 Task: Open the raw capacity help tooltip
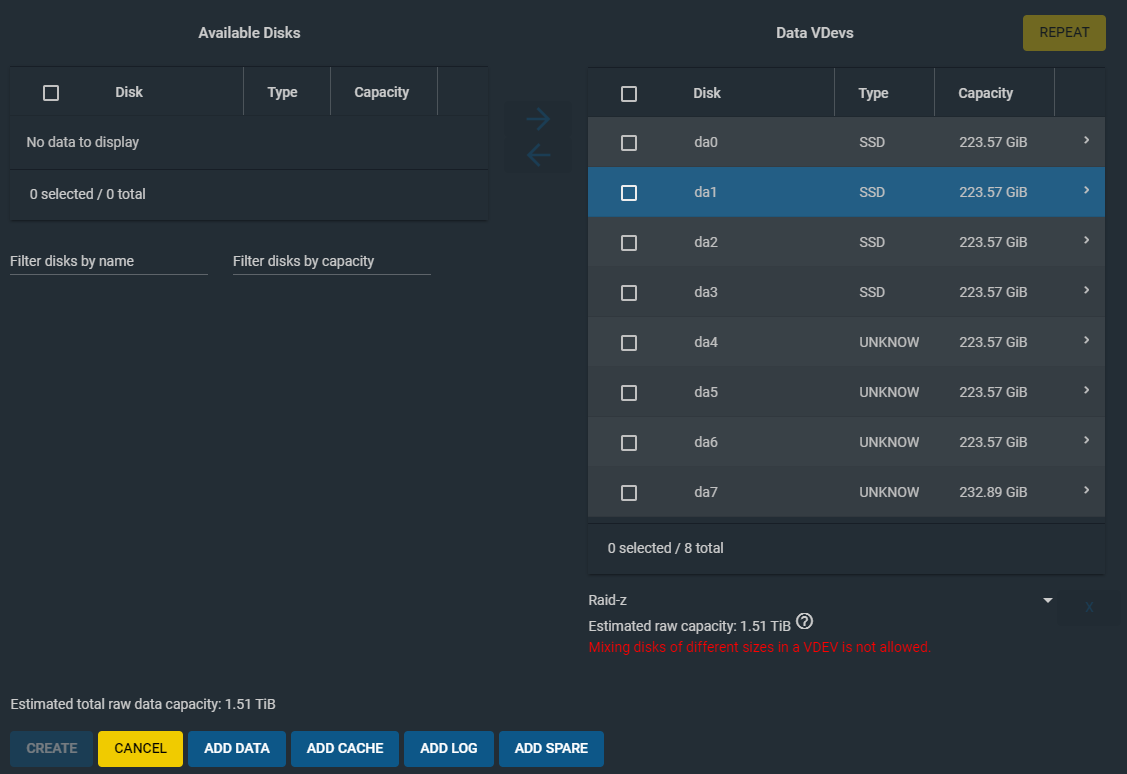coord(804,623)
